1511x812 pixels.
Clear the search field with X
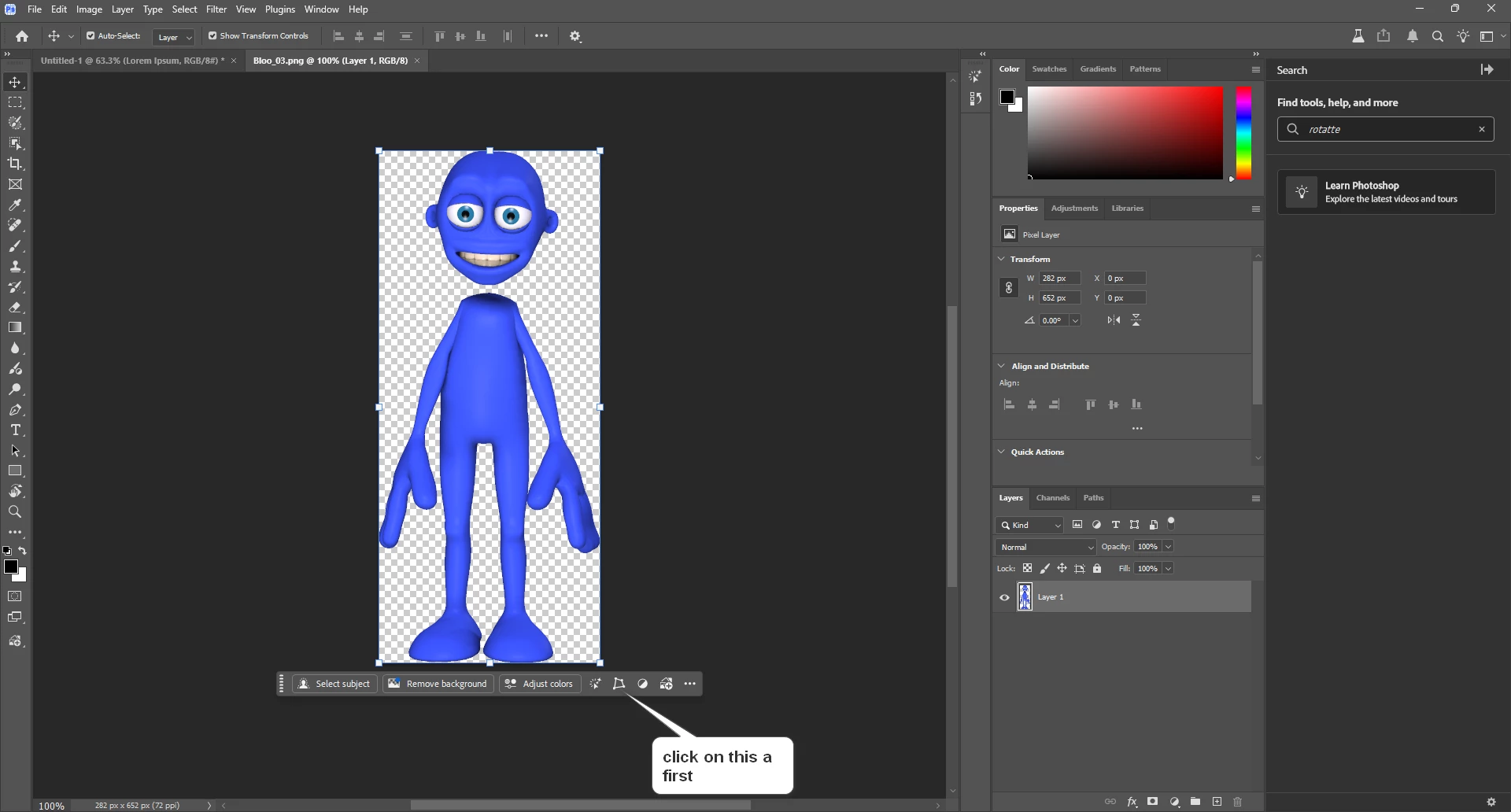click(1482, 129)
